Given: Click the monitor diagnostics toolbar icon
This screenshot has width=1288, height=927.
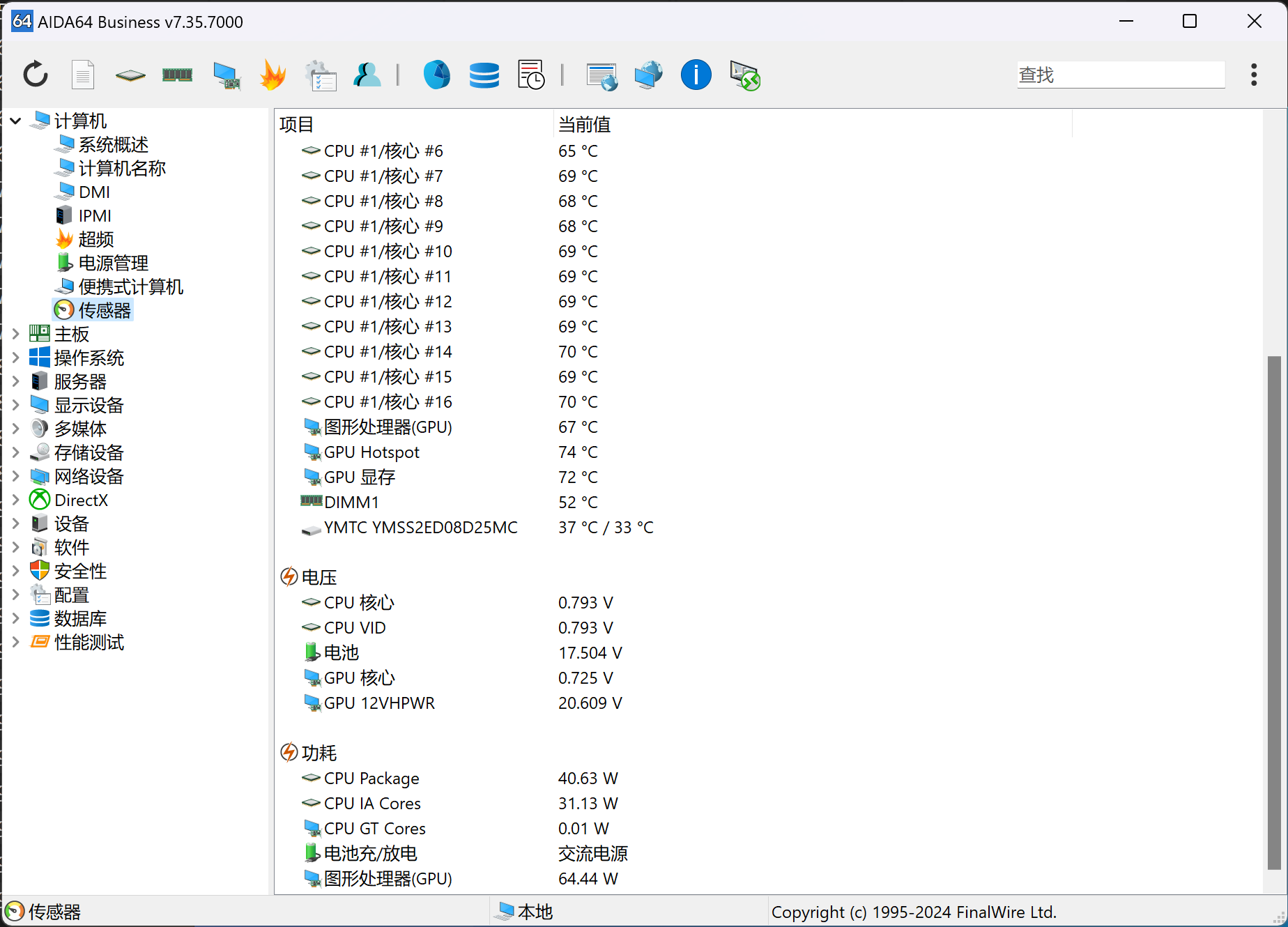Looking at the screenshot, I should tap(227, 75).
